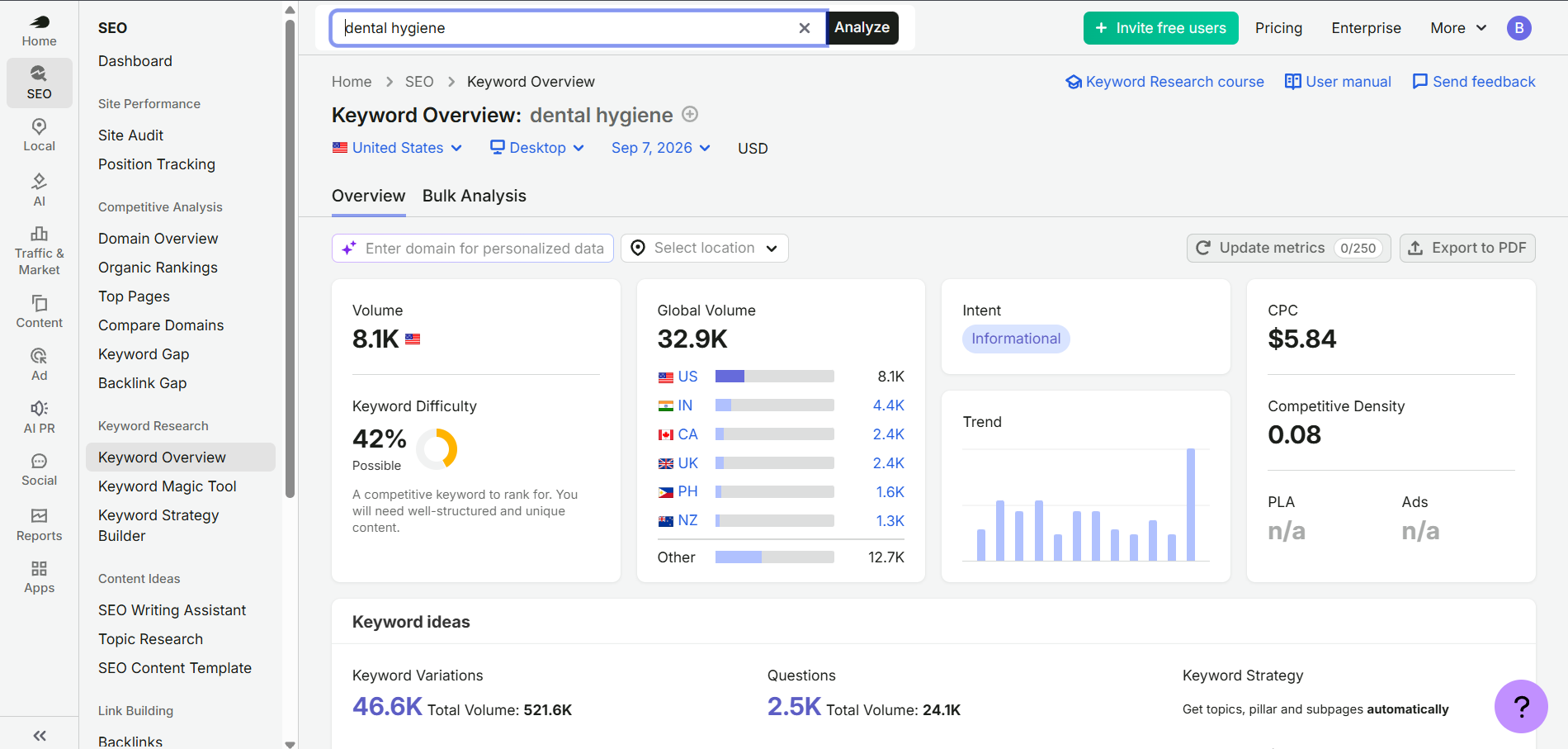Open the Reports section icon
The width and height of the screenshot is (1568, 749).
pyautogui.click(x=39, y=525)
